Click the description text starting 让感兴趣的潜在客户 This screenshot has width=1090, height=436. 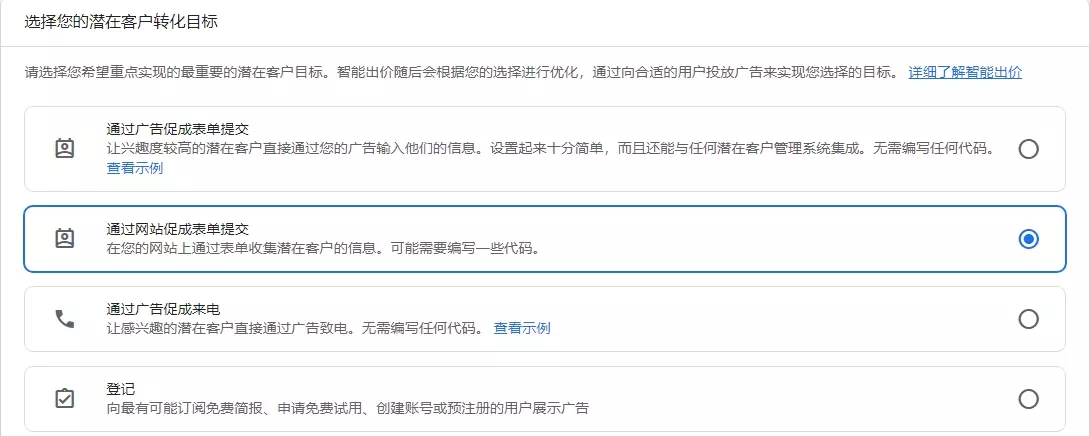point(295,328)
